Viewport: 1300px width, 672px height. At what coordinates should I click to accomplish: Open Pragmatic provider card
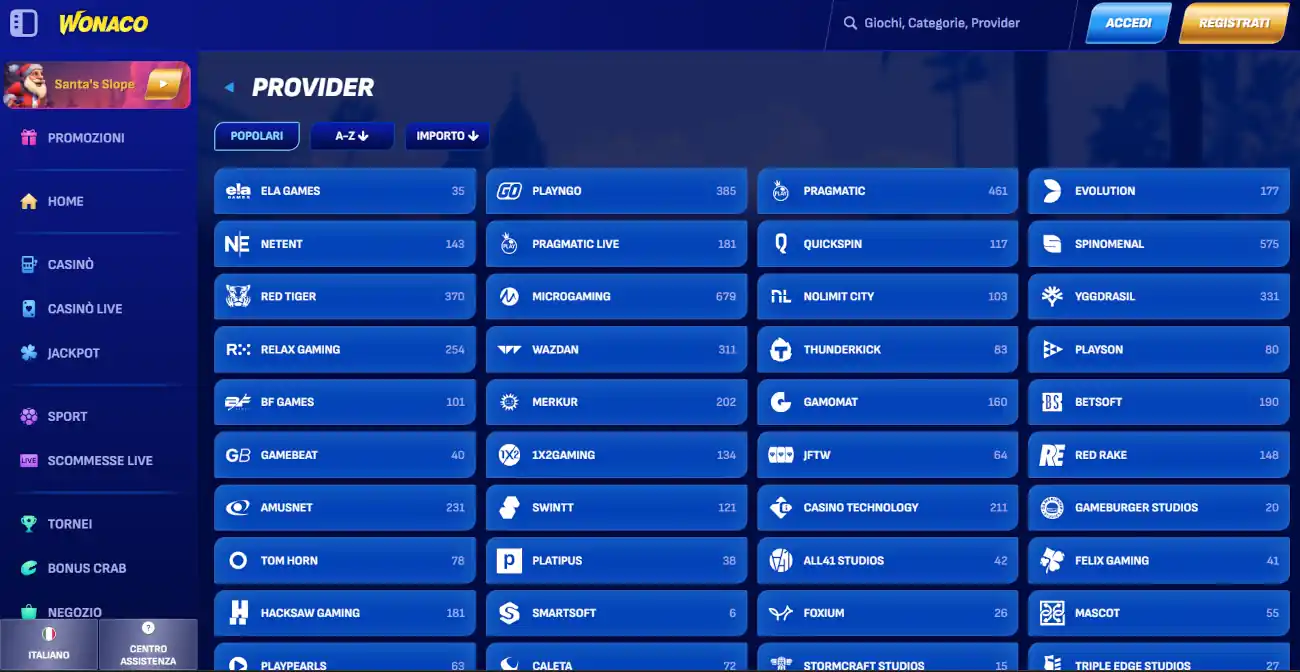[x=888, y=191]
